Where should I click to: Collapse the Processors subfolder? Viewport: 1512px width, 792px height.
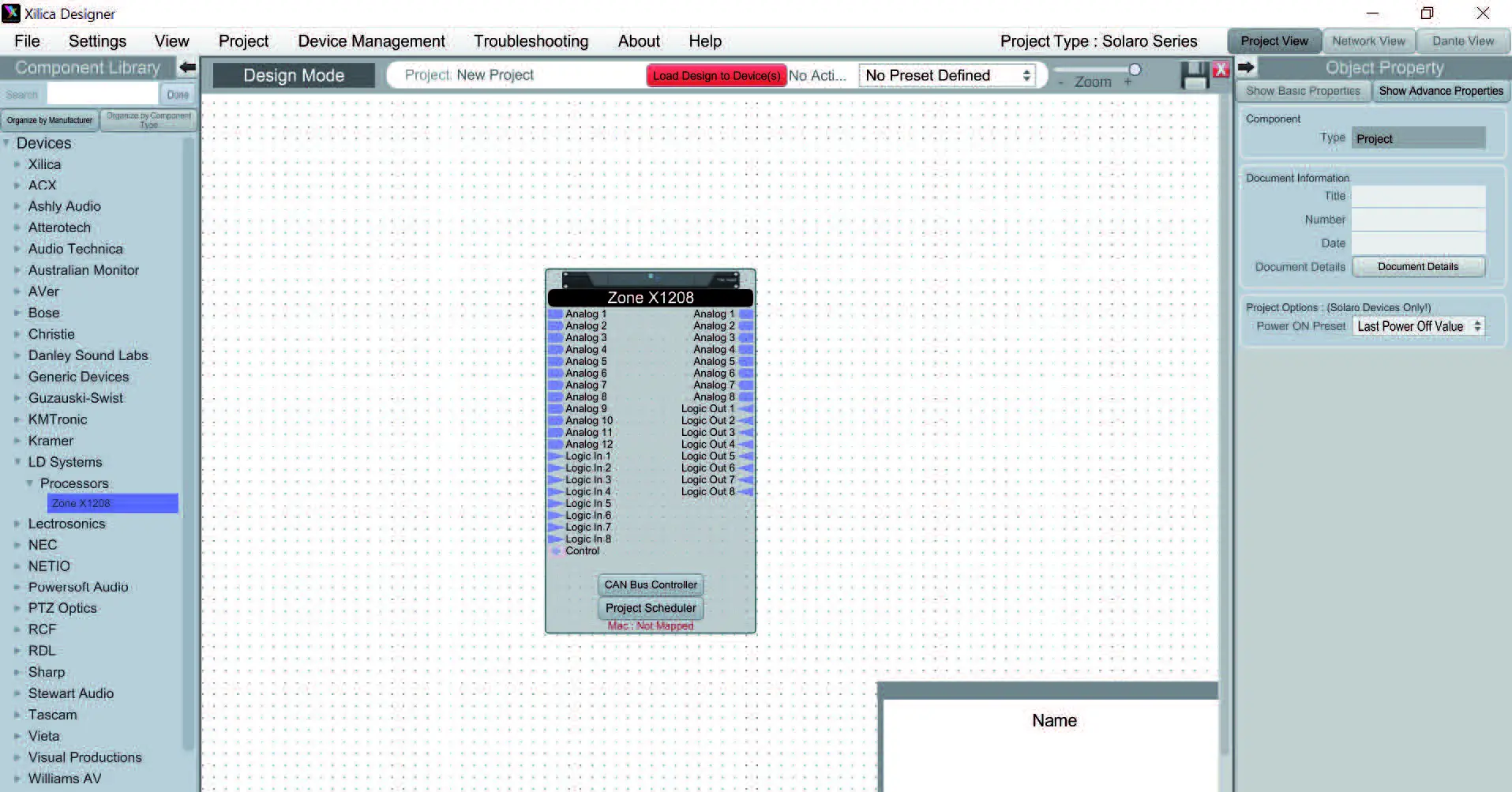click(30, 483)
